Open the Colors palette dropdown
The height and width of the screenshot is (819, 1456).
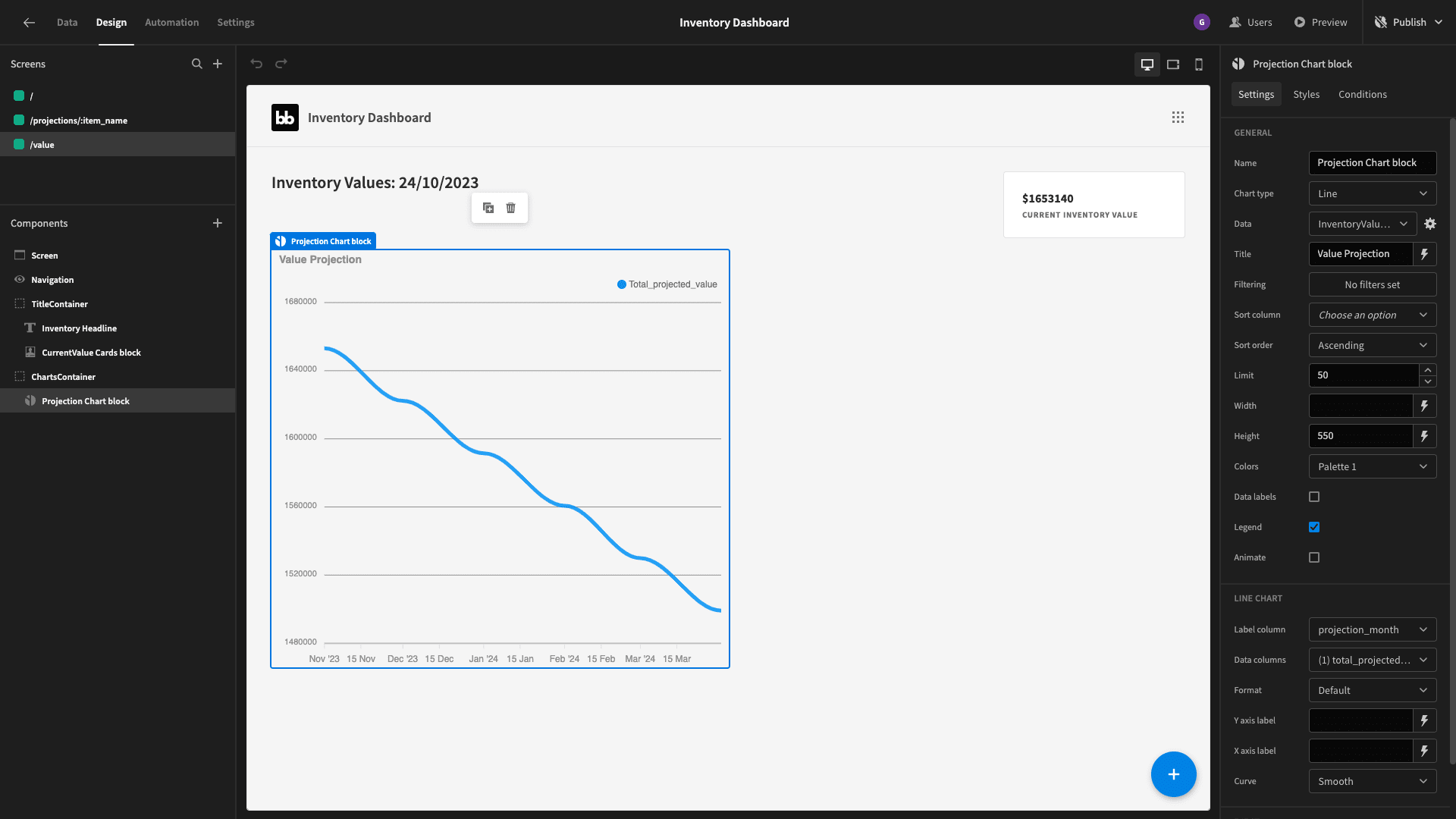pyautogui.click(x=1373, y=466)
